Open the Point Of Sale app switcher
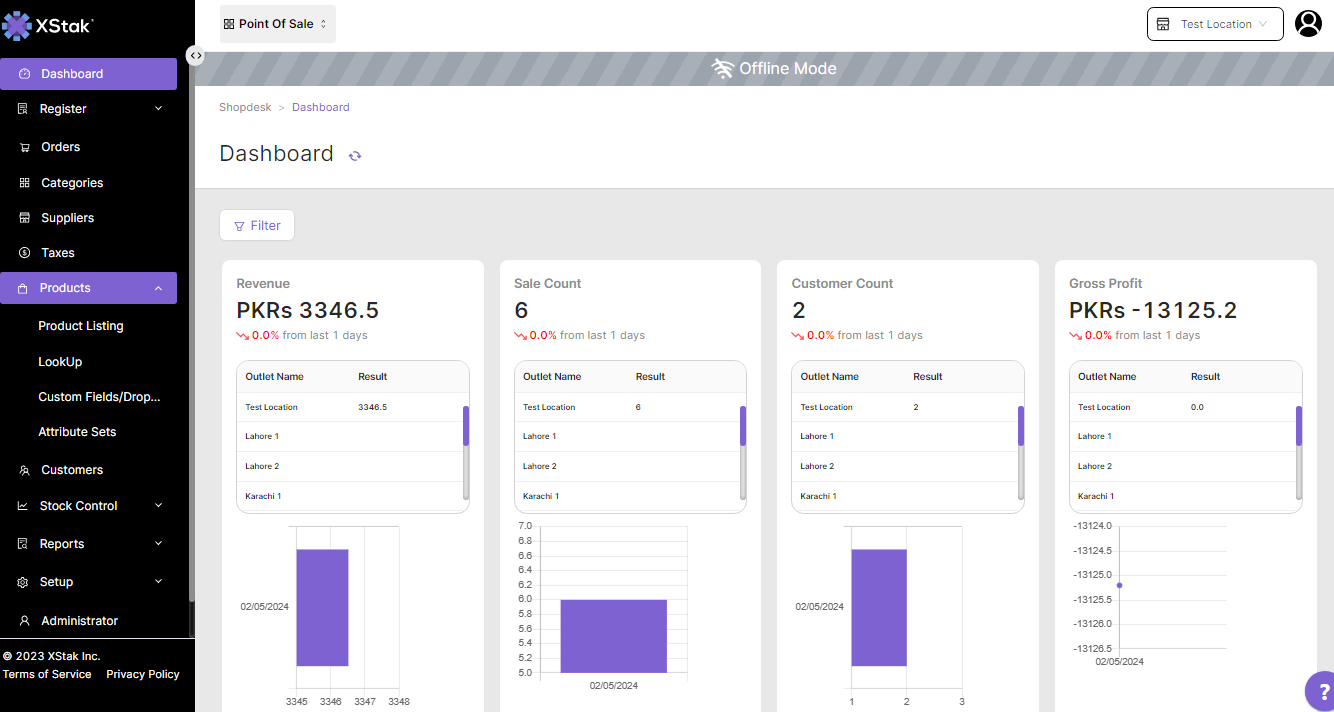Screen dimensions: 1334x712 (x=277, y=24)
